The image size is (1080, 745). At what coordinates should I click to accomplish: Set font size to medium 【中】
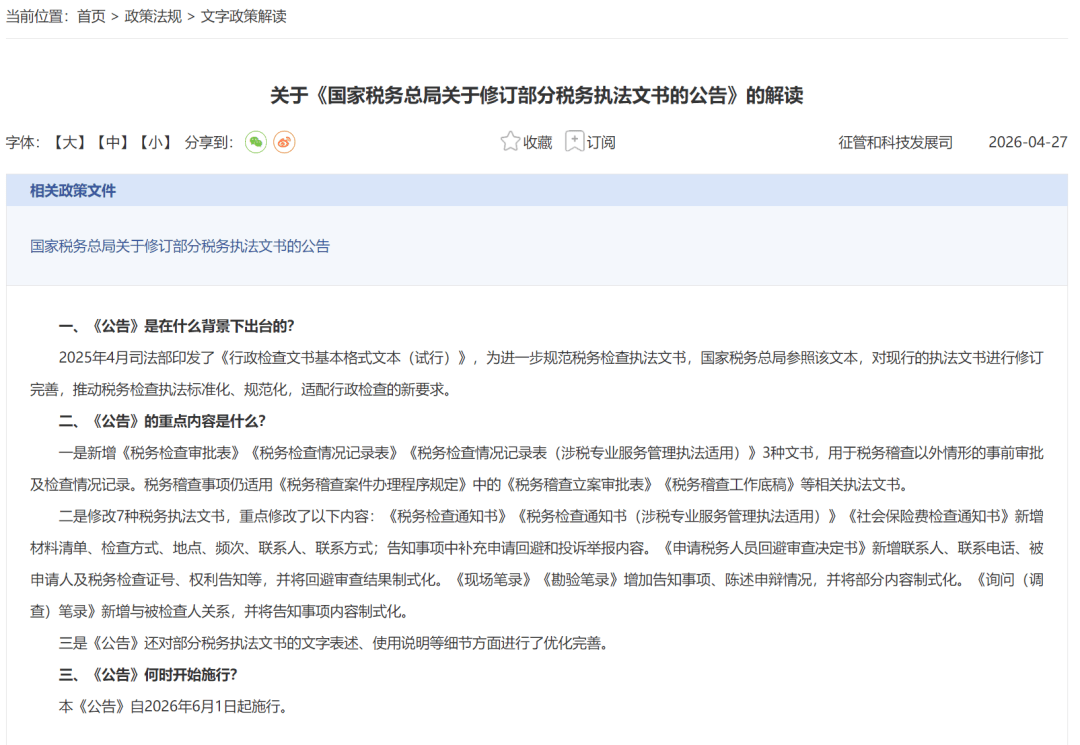coord(112,143)
